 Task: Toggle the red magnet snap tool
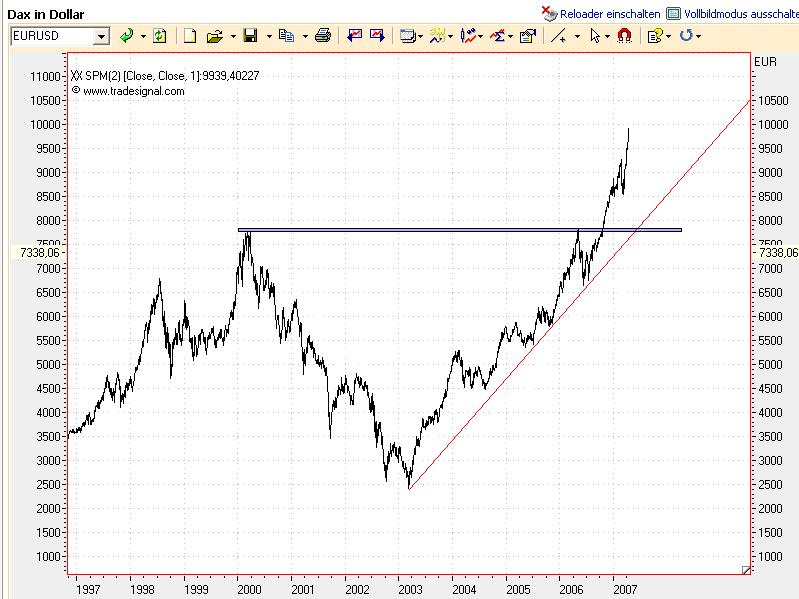tap(624, 36)
